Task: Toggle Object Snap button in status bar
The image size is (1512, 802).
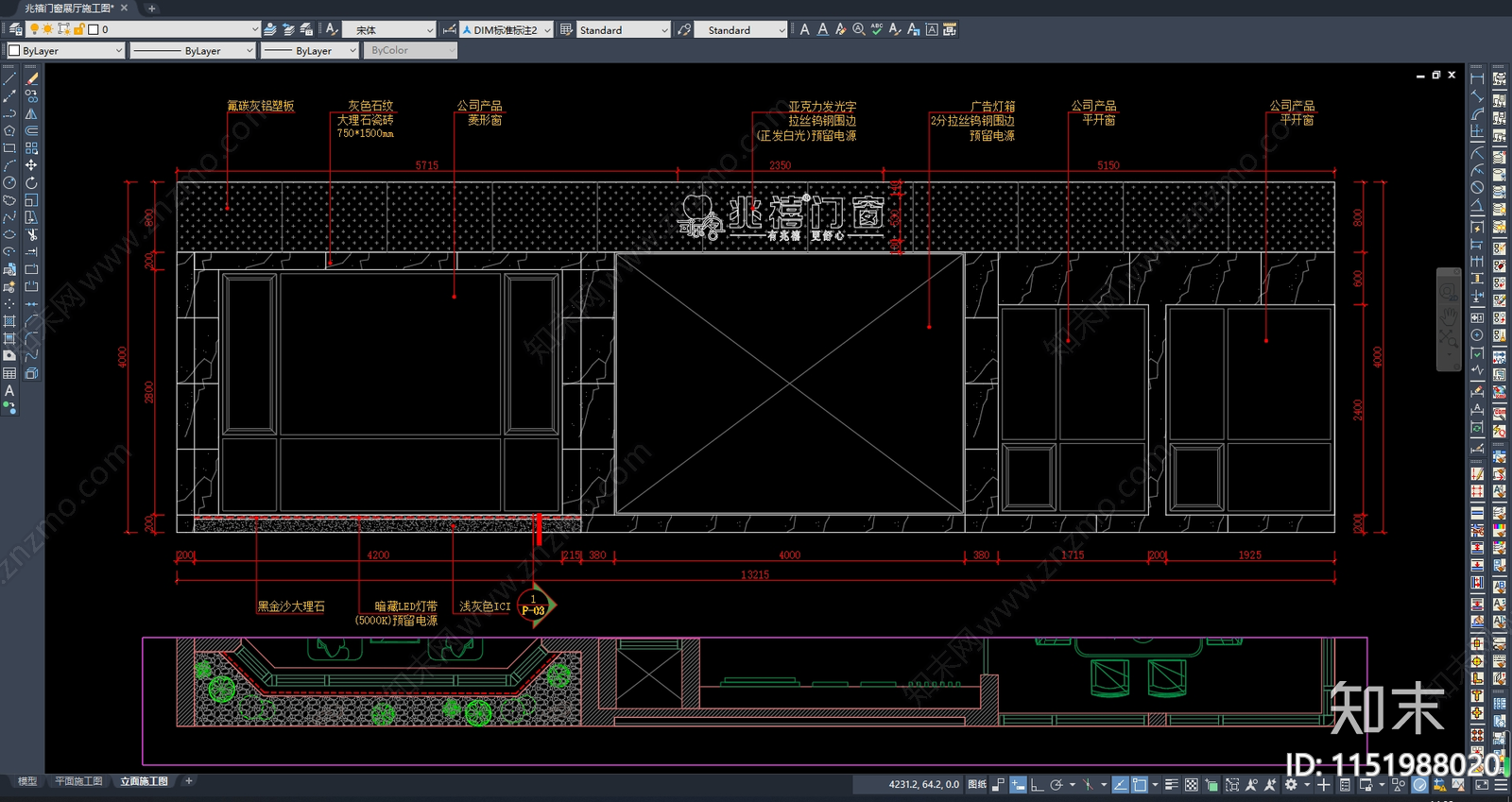Action: (x=1139, y=784)
